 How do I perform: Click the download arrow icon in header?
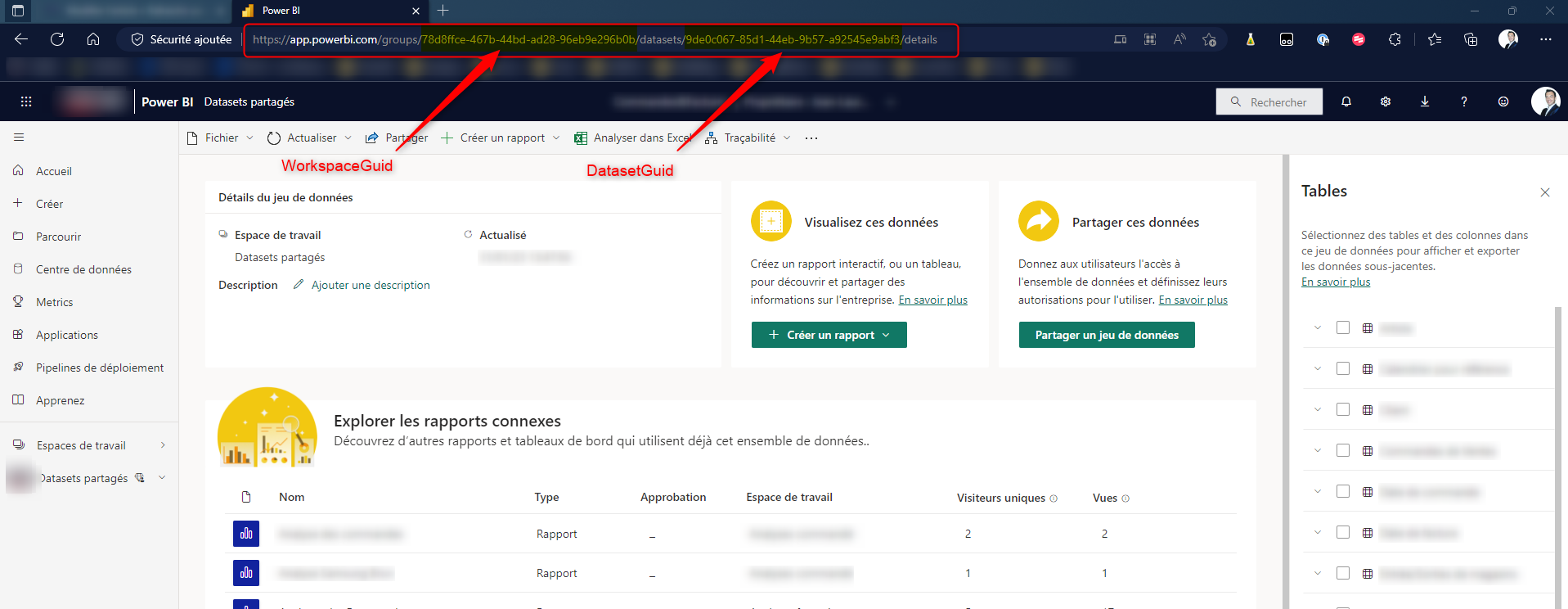[x=1425, y=101]
